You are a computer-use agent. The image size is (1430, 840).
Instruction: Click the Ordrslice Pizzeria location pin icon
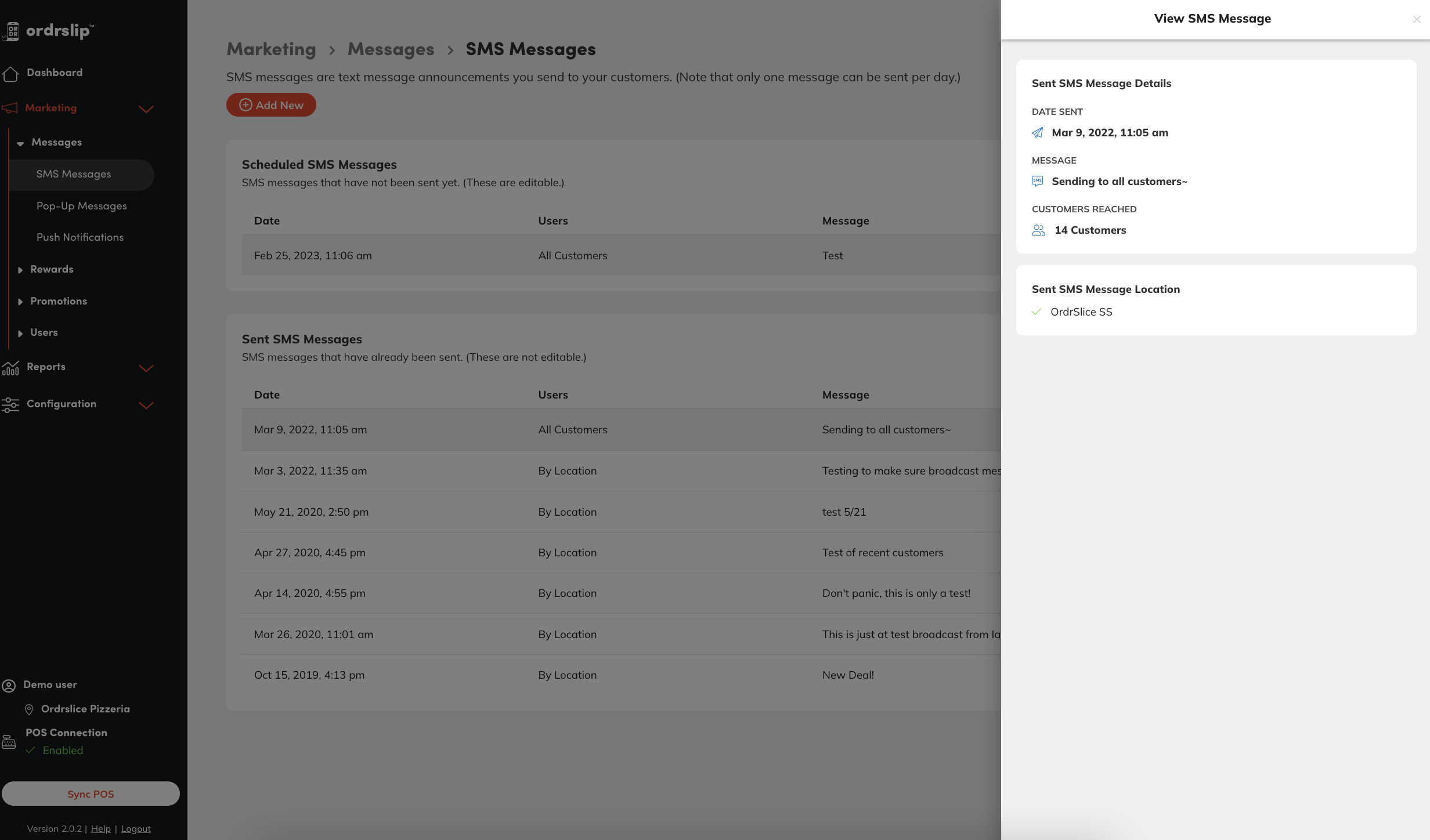[x=29, y=709]
